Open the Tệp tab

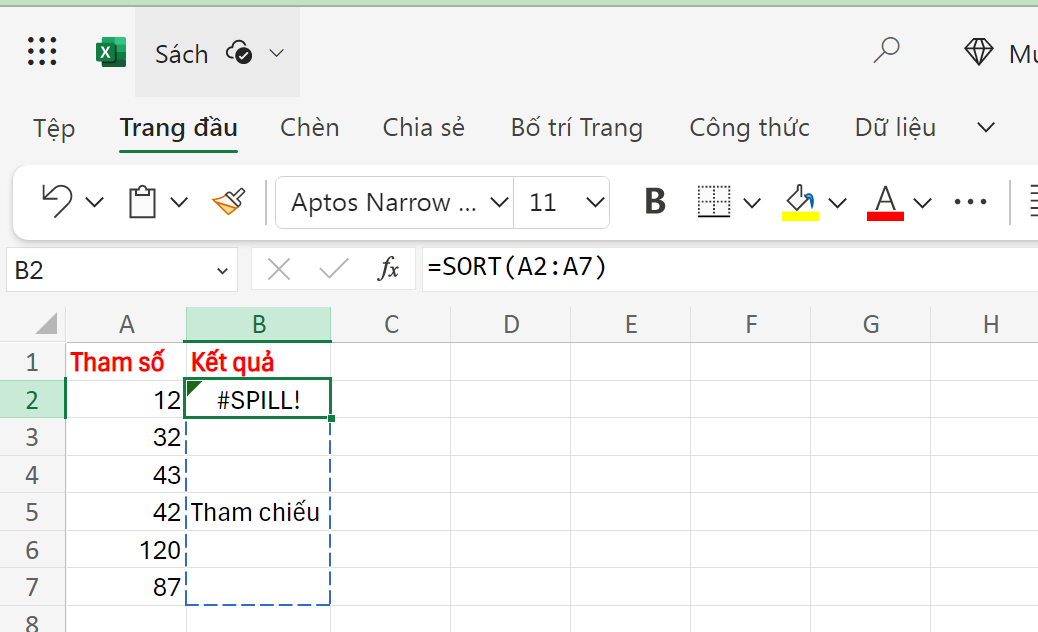[x=54, y=128]
